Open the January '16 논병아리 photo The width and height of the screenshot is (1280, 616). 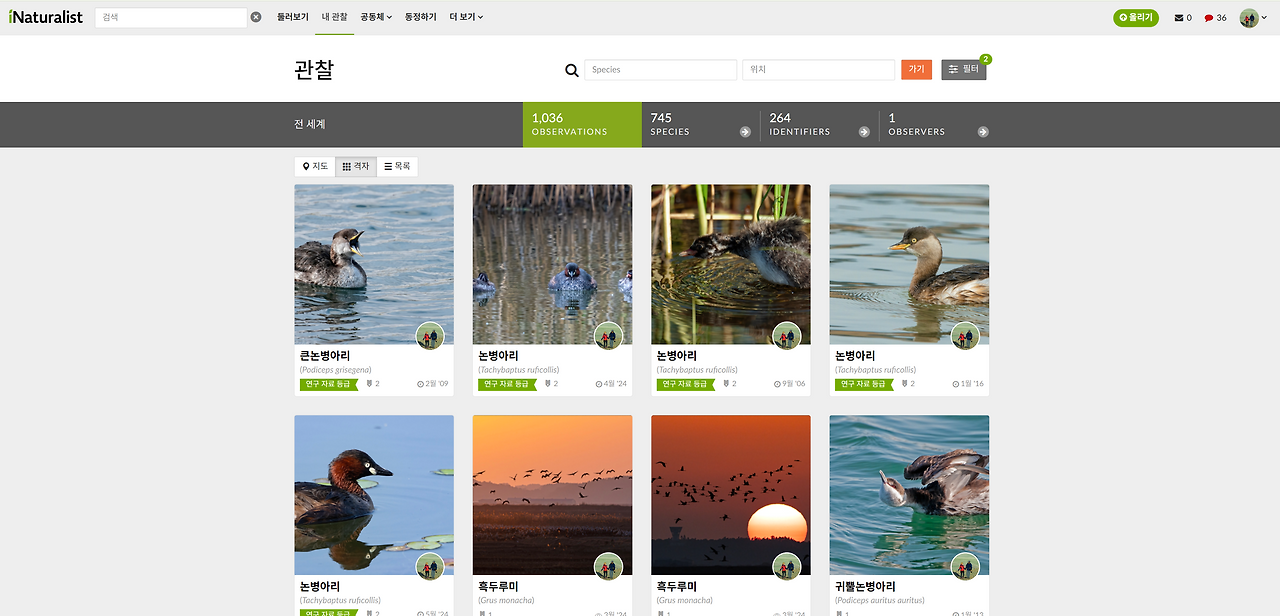(909, 264)
